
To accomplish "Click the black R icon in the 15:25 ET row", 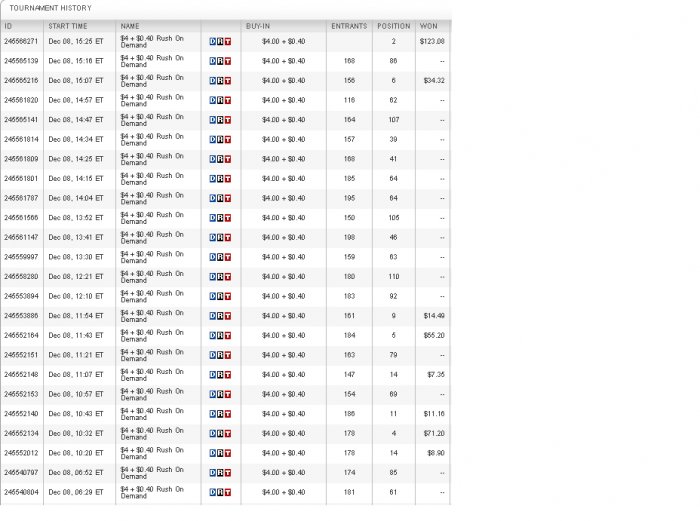I will (x=220, y=42).
